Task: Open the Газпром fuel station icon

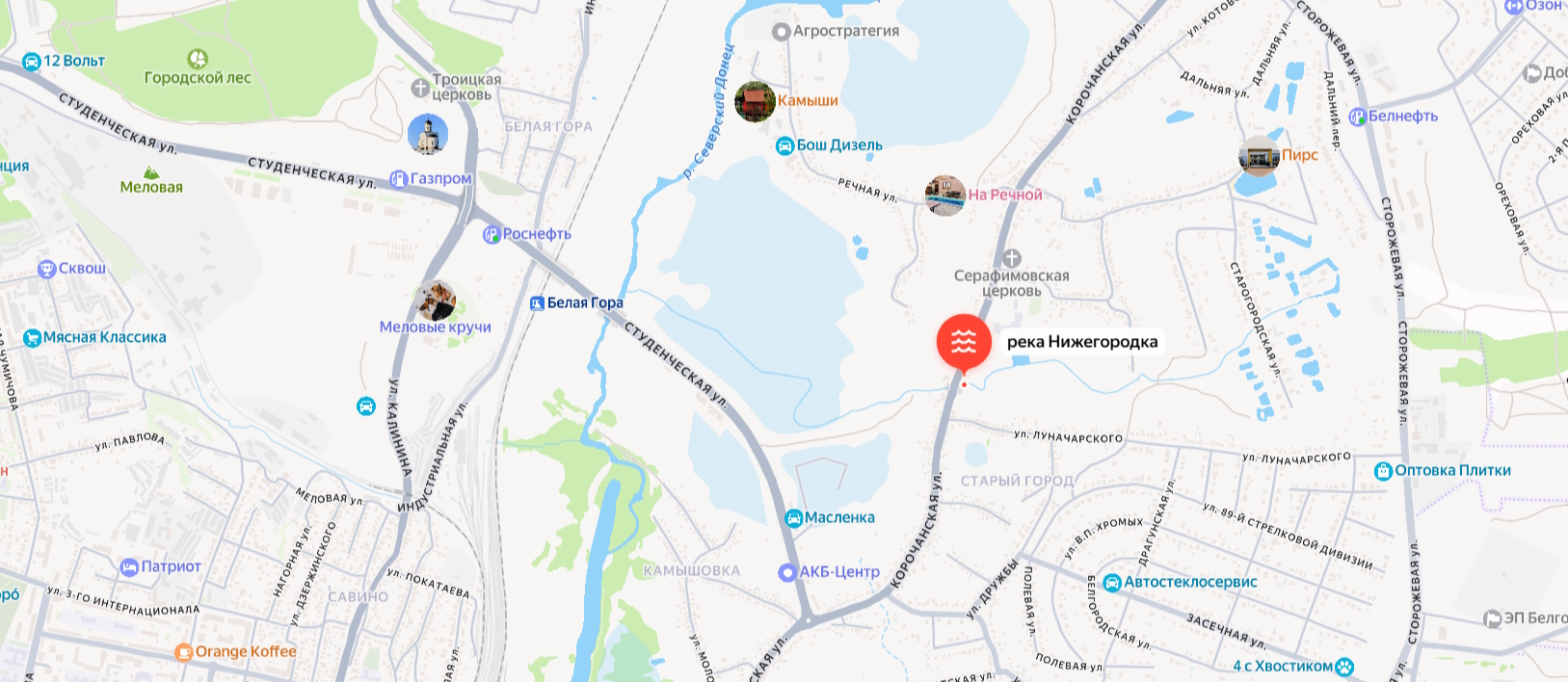Action: 399,179
